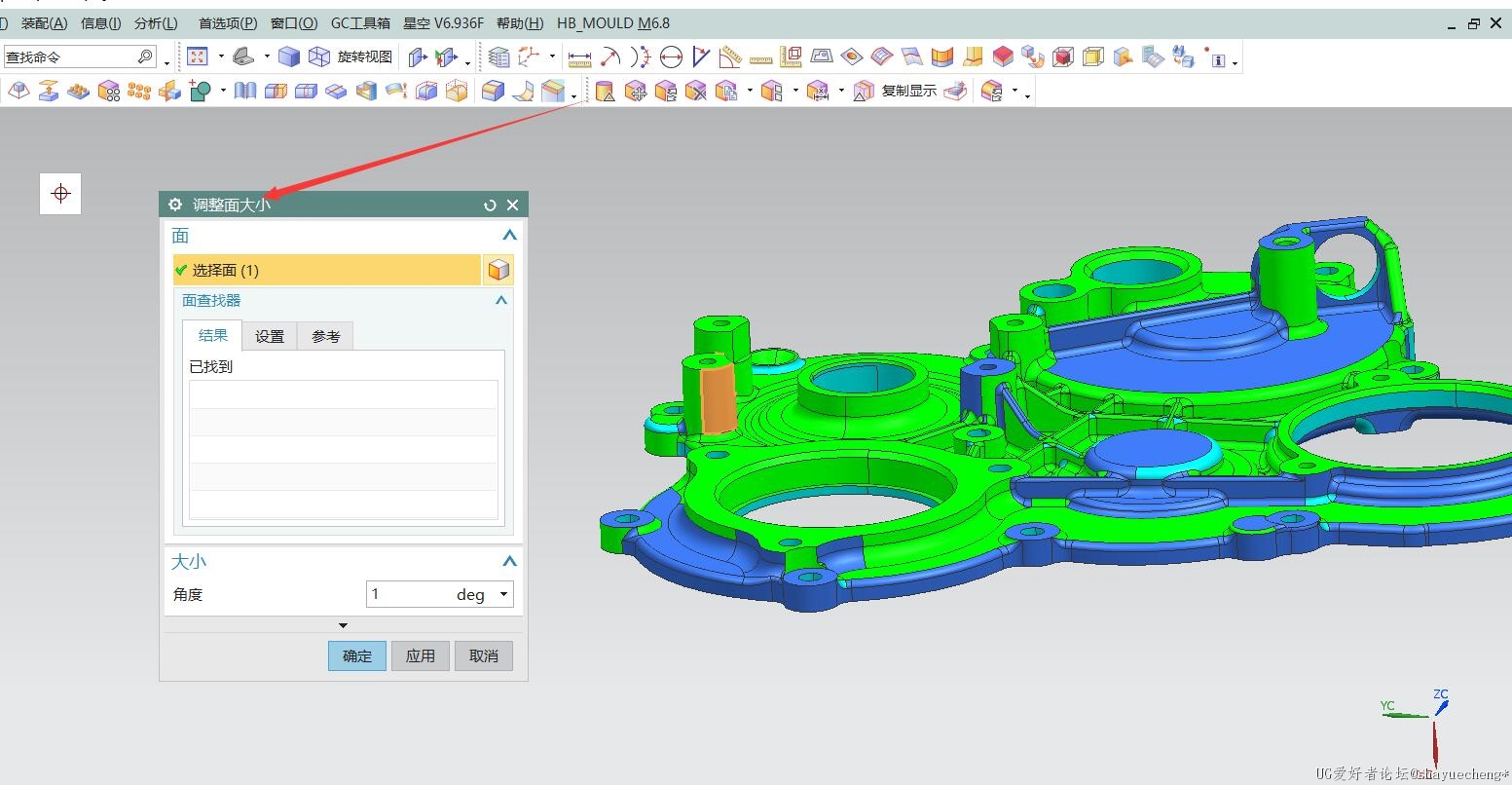Viewport: 1512px width, 785px height.
Task: Expand more options triangle below 角度
Action: click(x=343, y=625)
